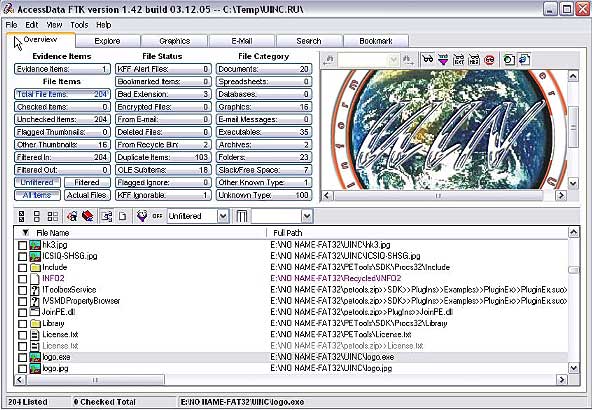
Task: Click the globe image in the viewer
Action: 444,129
